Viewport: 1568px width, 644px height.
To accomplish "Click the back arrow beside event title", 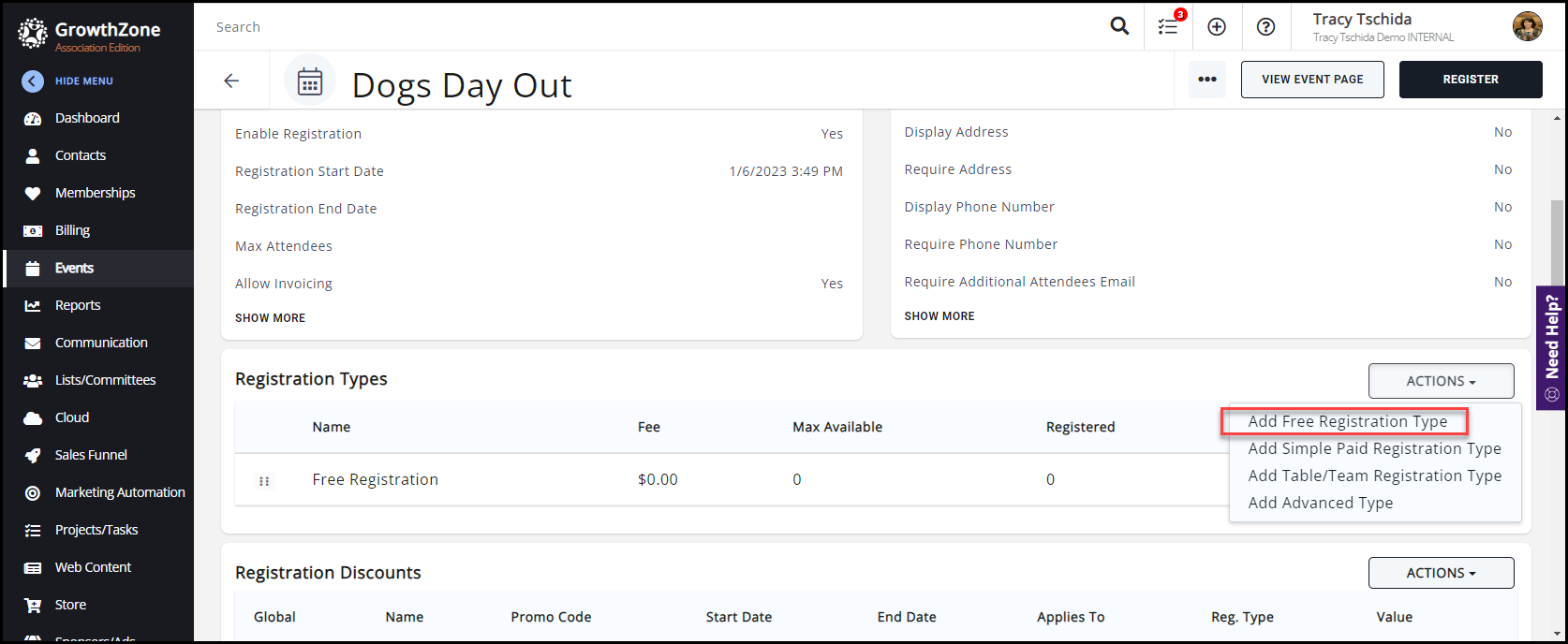I will 231,80.
